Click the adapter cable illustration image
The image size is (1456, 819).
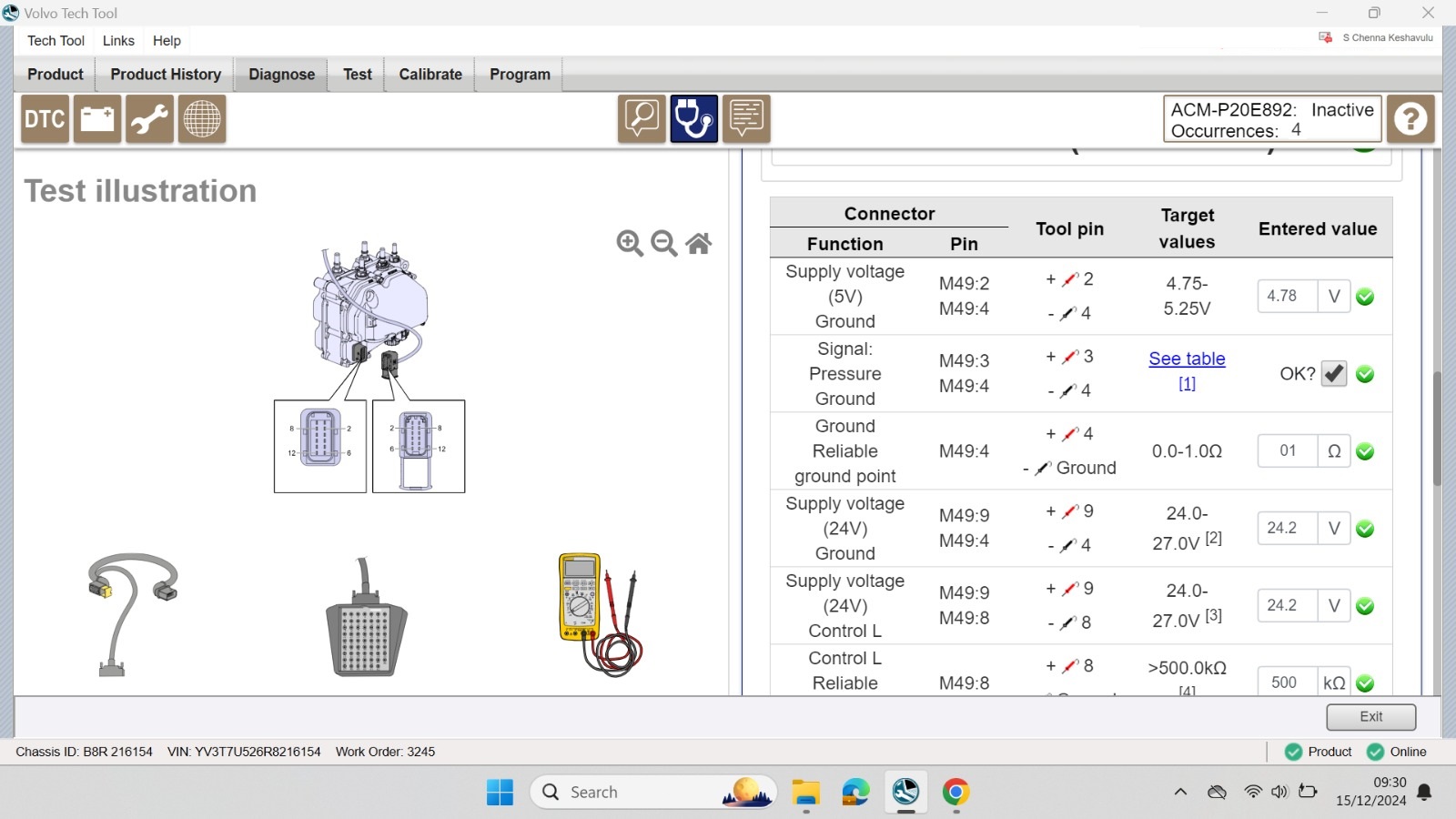coord(133,615)
